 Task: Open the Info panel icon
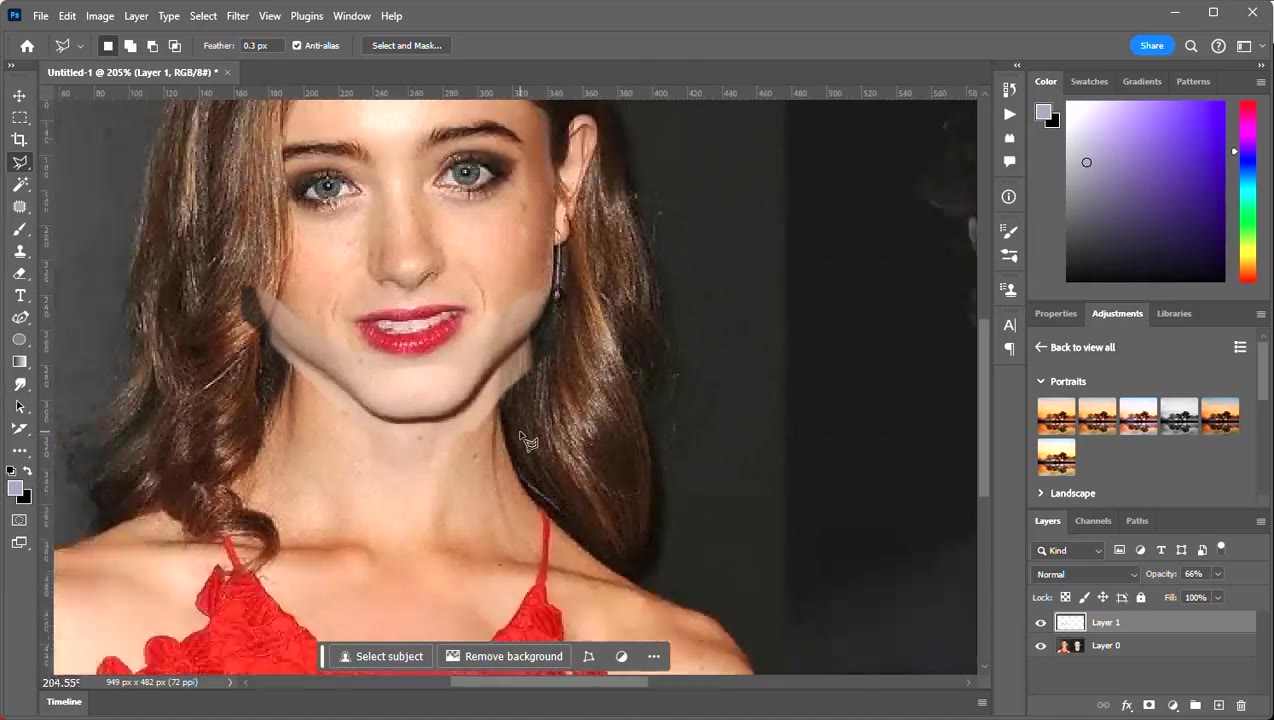tap(1009, 197)
